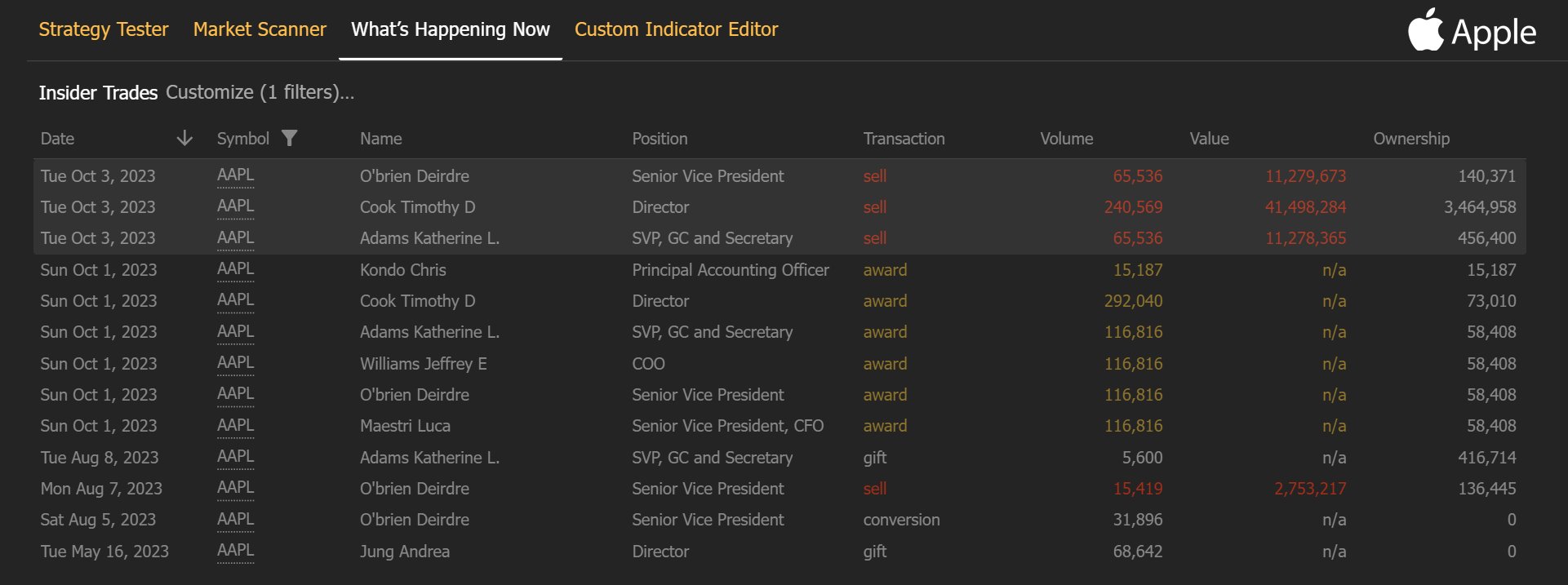Viewport: 1568px width, 585px height.
Task: Select the What's Happening Now tab
Action: (451, 29)
